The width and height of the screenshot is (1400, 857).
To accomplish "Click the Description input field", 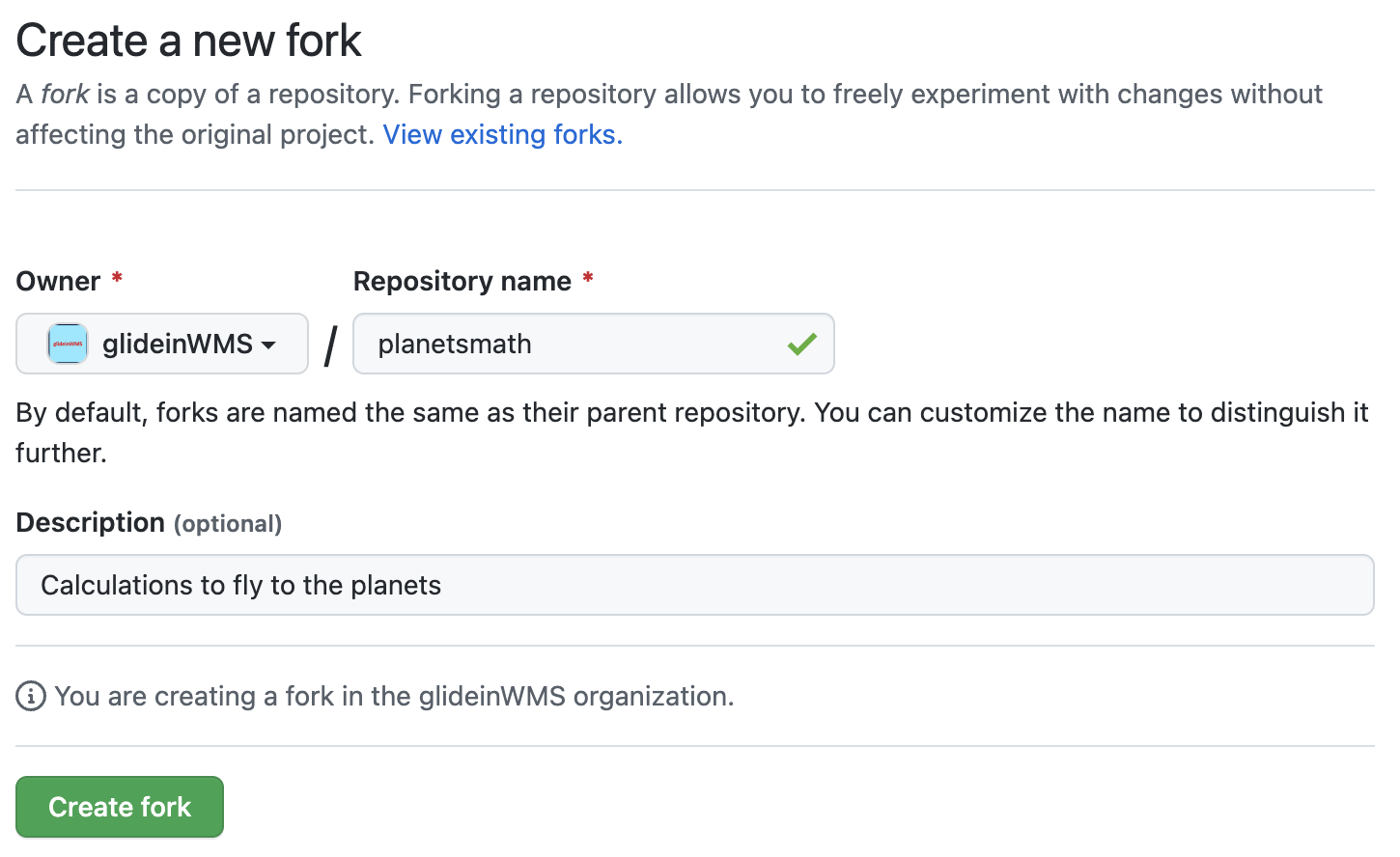I will pos(695,585).
